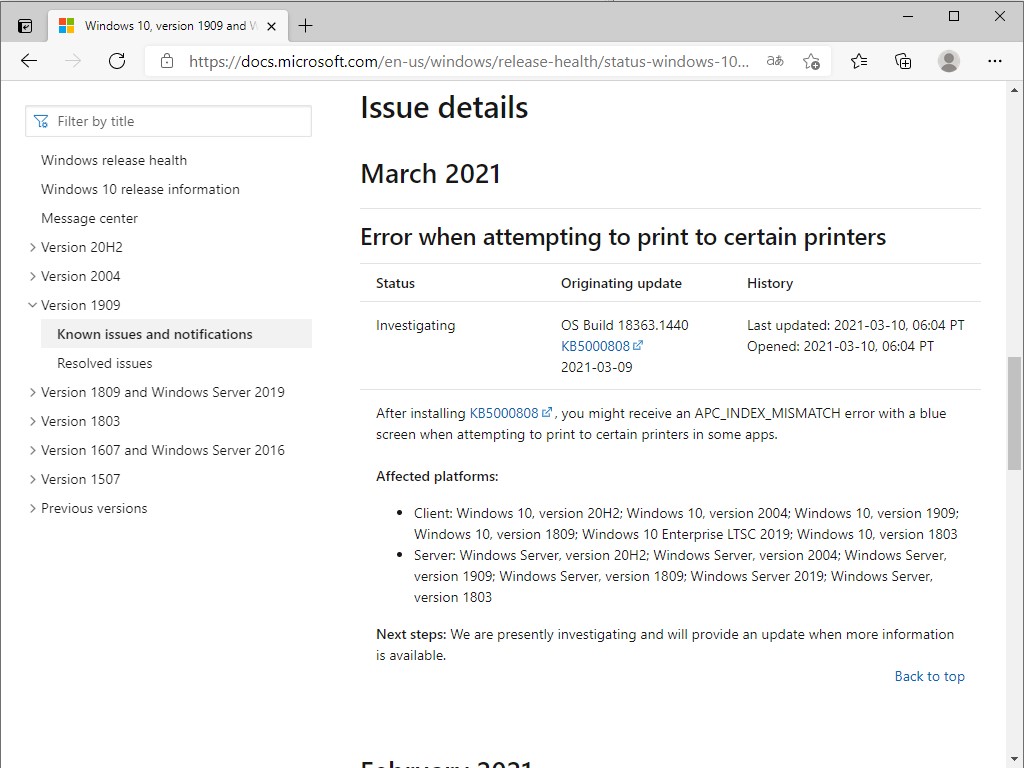Open the user profile avatar

[949, 61]
